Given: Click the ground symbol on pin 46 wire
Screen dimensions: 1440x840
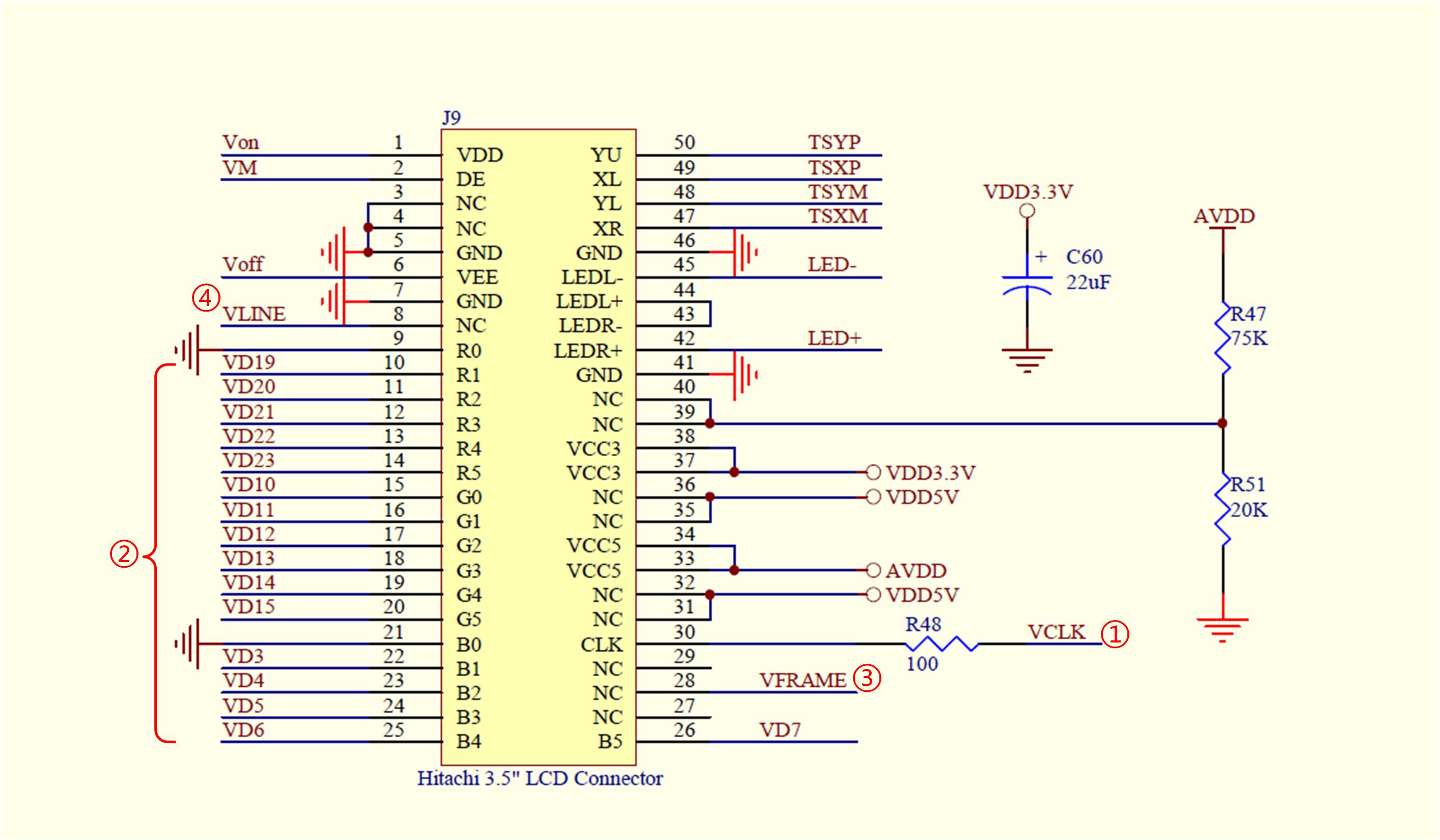Looking at the screenshot, I should [x=745, y=252].
